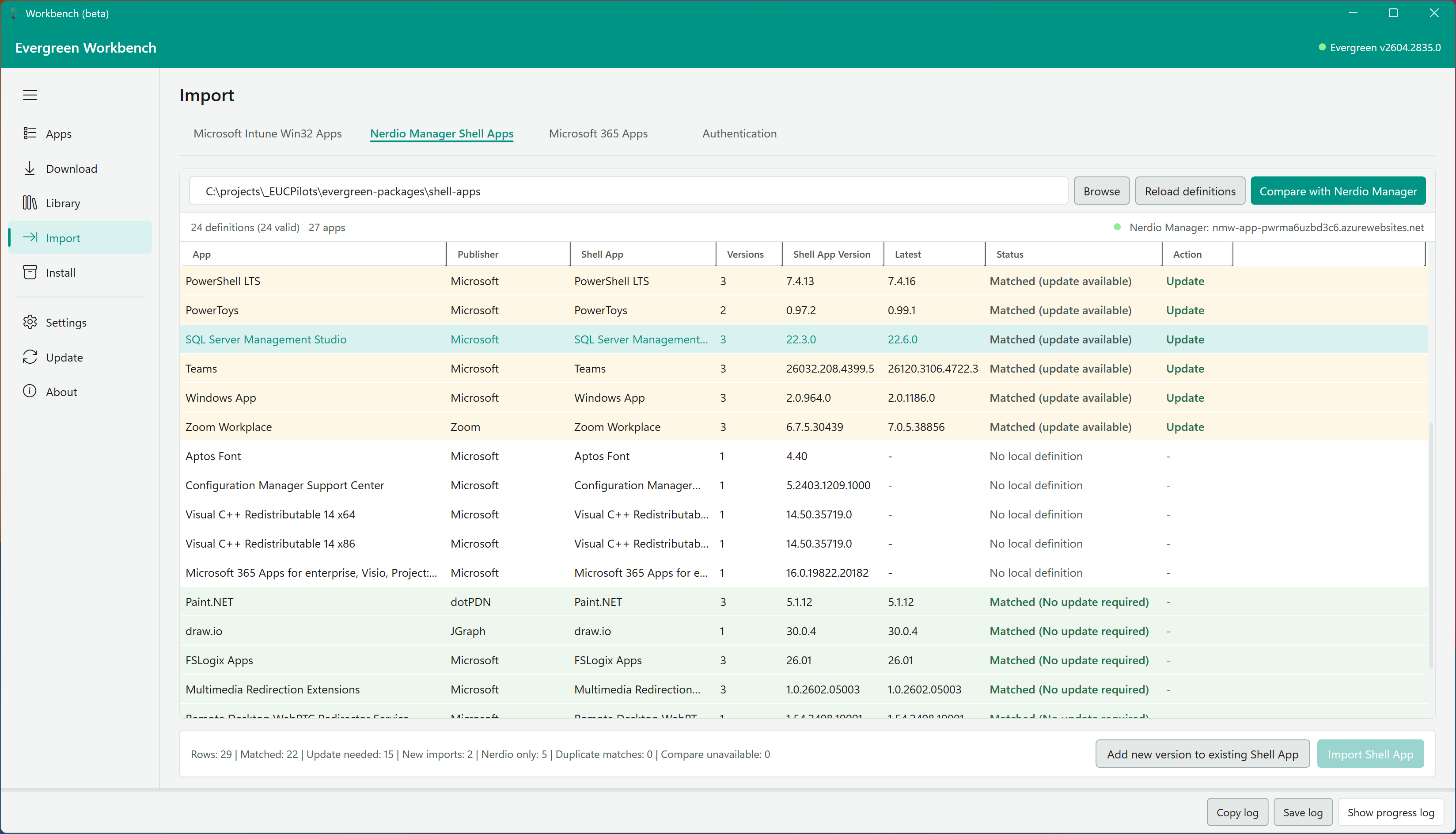Click Update link for PowerToys row
The width and height of the screenshot is (1456, 834).
(x=1185, y=310)
